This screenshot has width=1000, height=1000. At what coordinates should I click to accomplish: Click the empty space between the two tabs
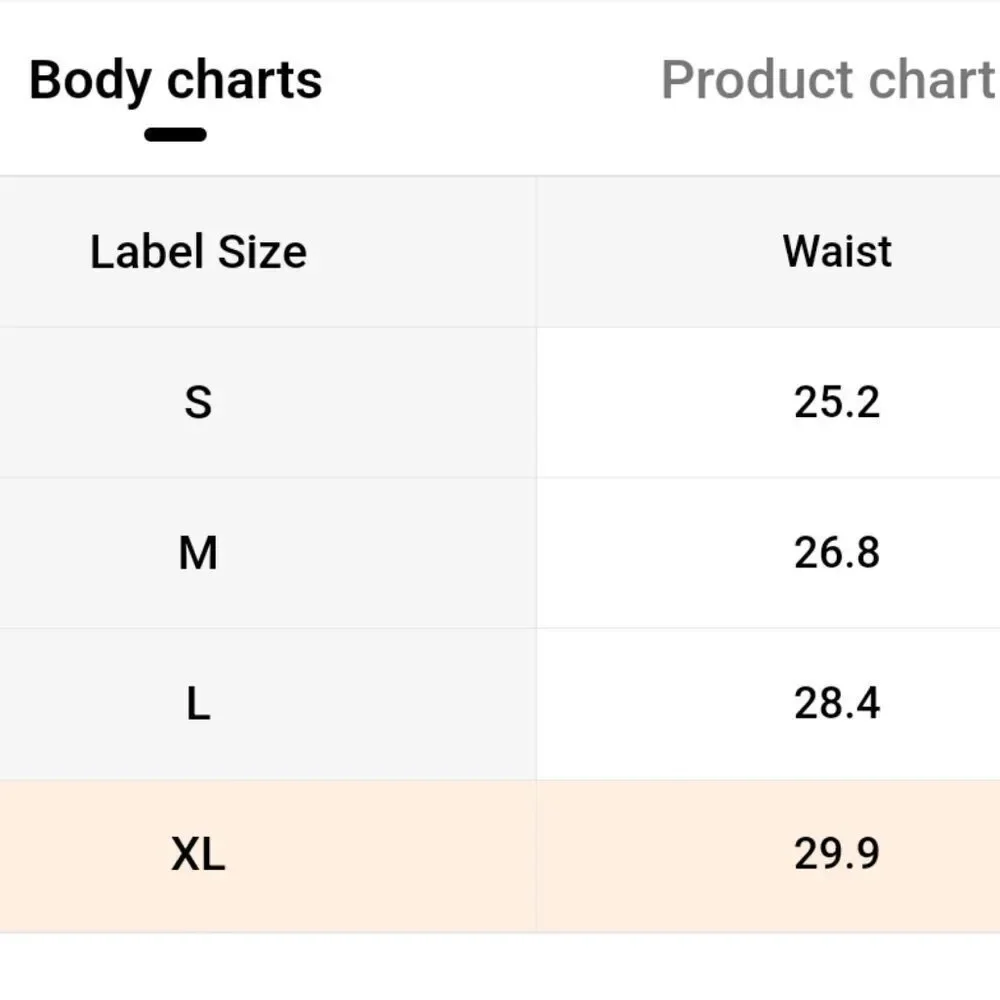pyautogui.click(x=490, y=80)
